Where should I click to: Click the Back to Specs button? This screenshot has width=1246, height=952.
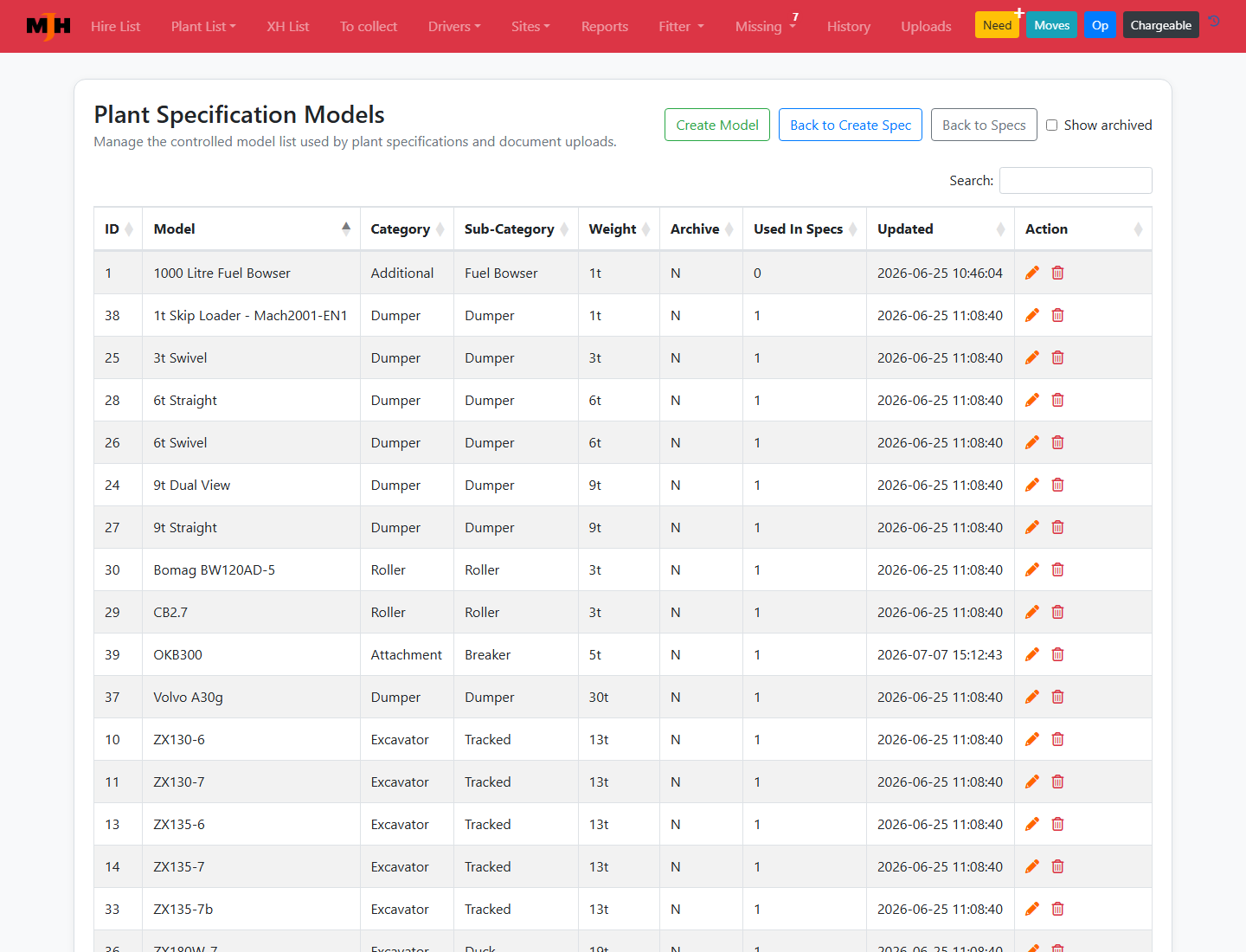point(984,125)
